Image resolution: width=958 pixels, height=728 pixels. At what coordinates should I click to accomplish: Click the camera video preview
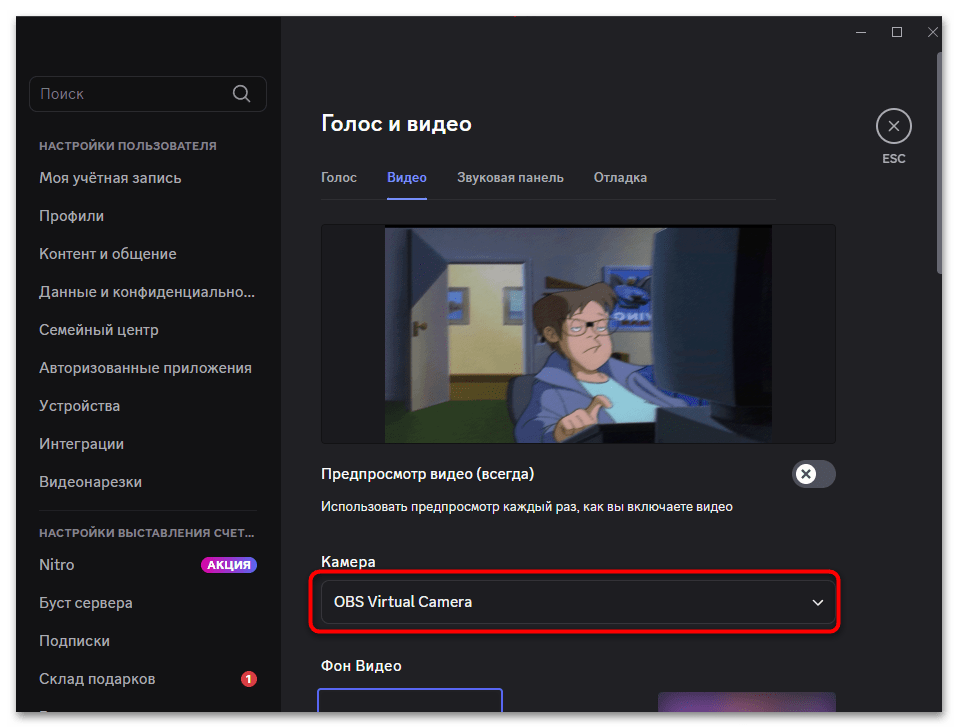pos(578,334)
